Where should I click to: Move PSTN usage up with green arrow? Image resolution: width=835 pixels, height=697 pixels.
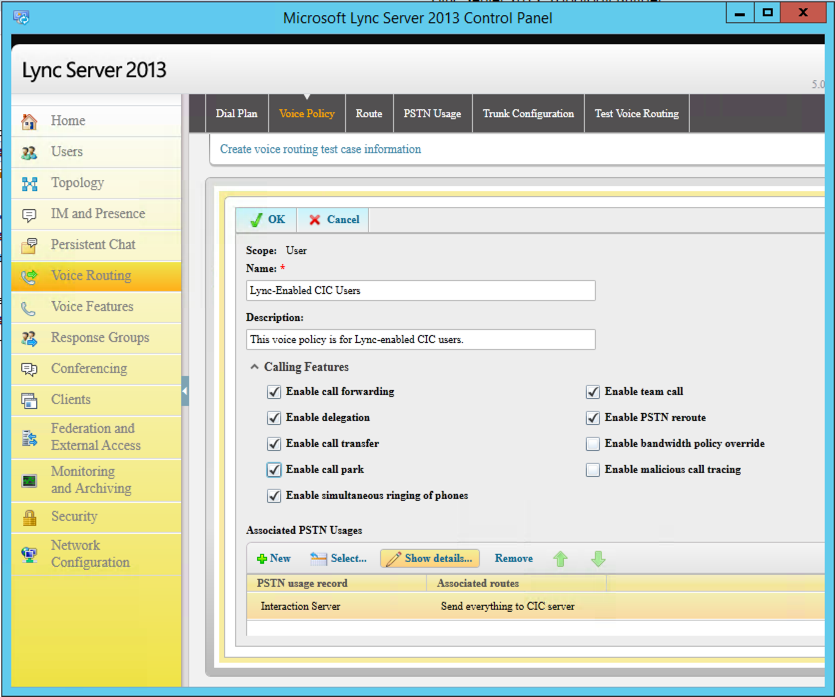[561, 559]
